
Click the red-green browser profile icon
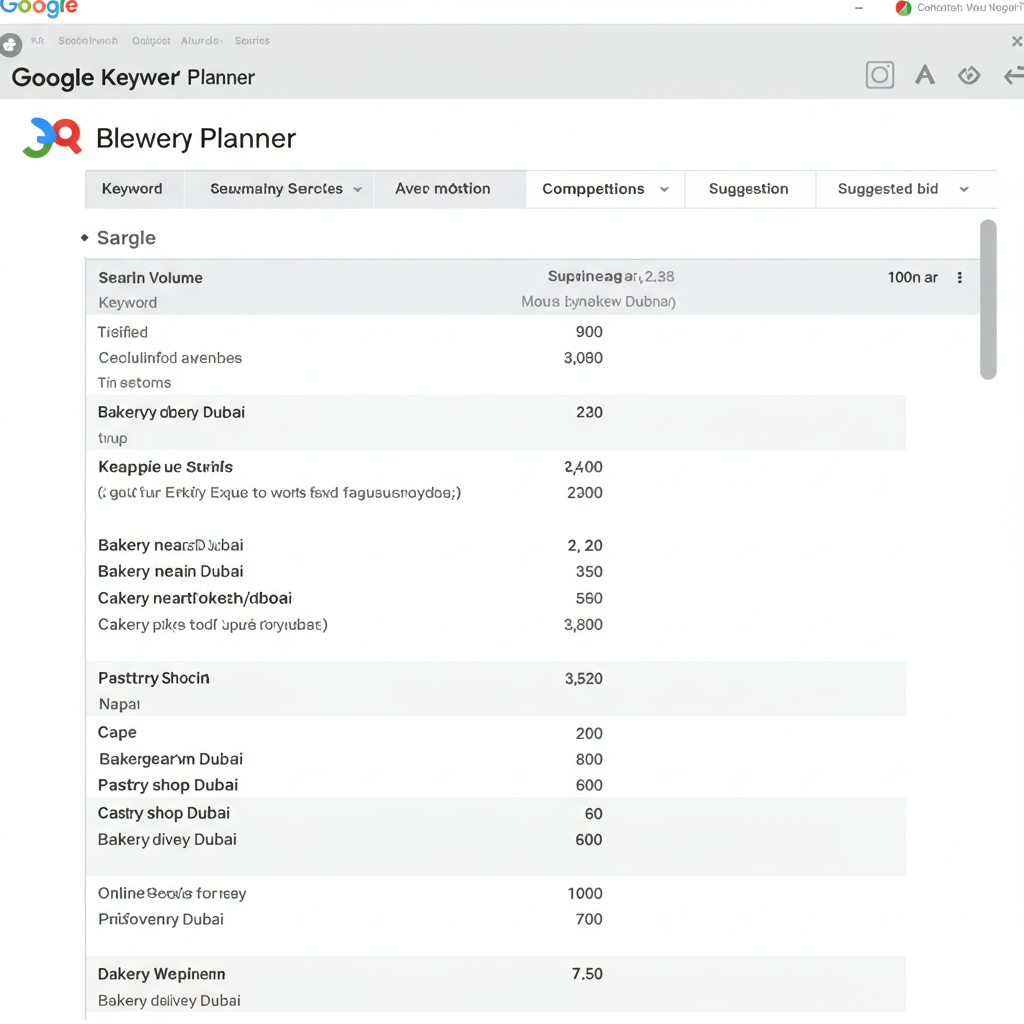(903, 8)
